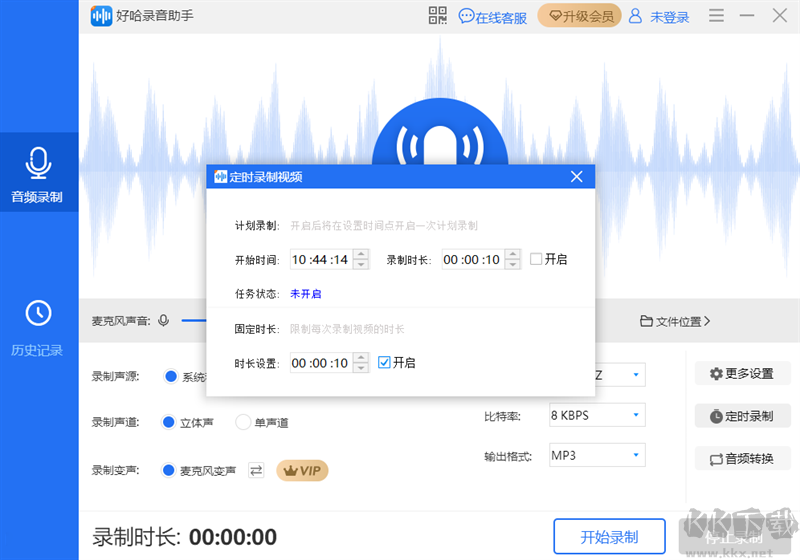Click 开始录制 to start recording
The height and width of the screenshot is (560, 800).
tap(609, 537)
